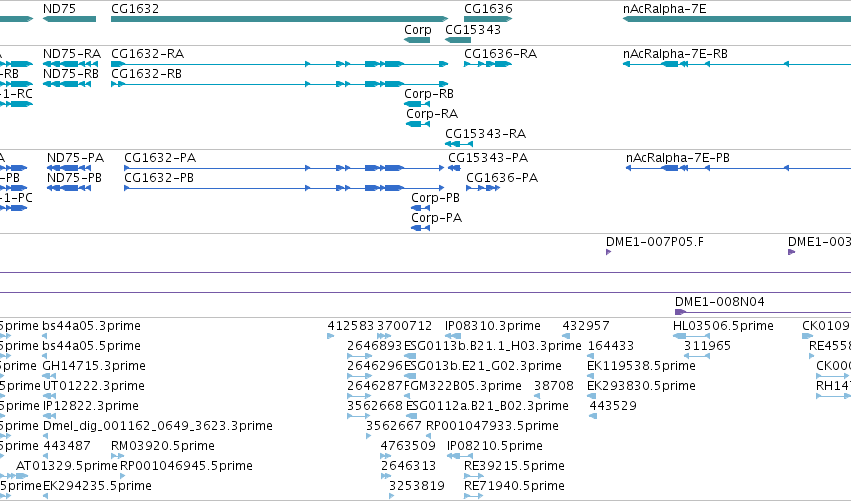Click the Corp-RA transcript

tap(417, 124)
